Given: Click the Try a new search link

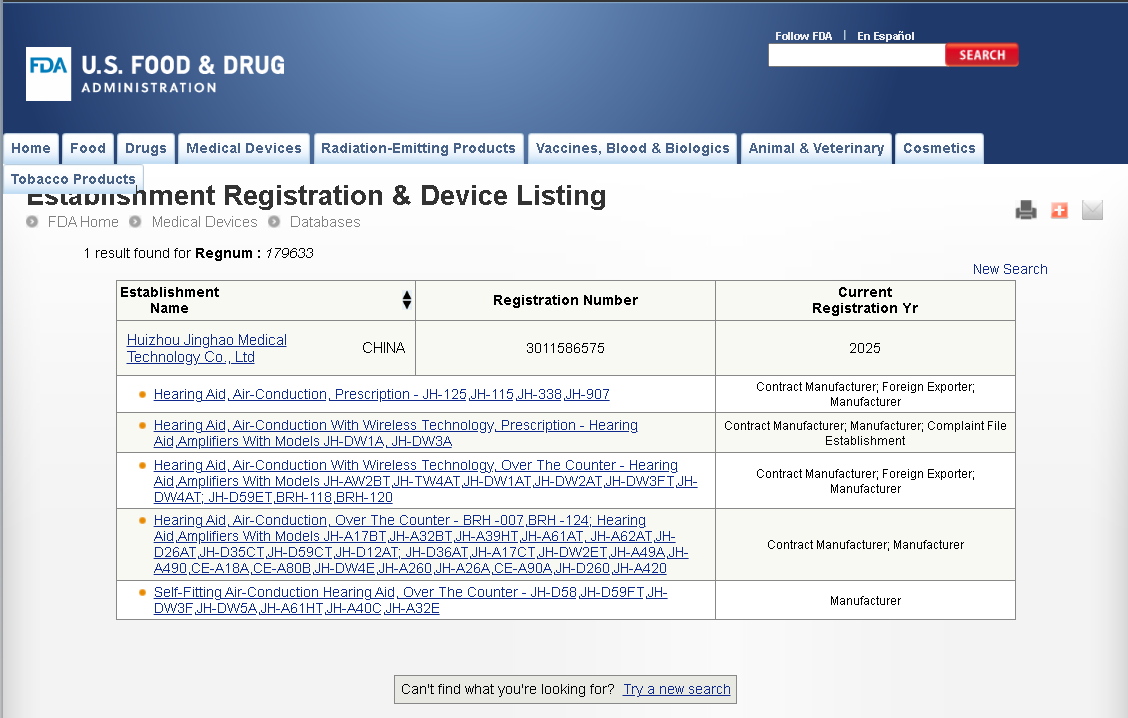Looking at the screenshot, I should pyautogui.click(x=676, y=689).
